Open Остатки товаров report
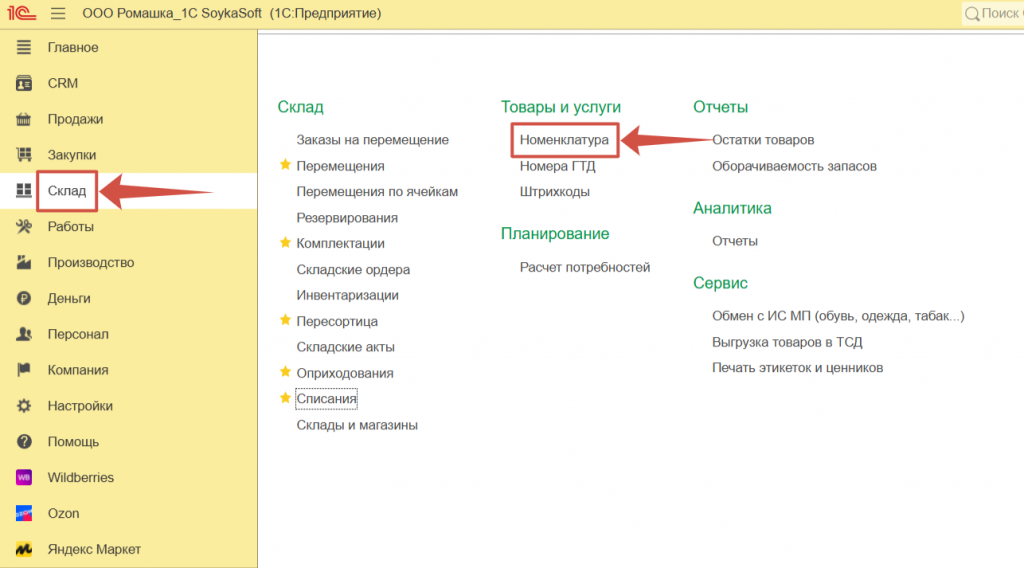 tap(763, 140)
